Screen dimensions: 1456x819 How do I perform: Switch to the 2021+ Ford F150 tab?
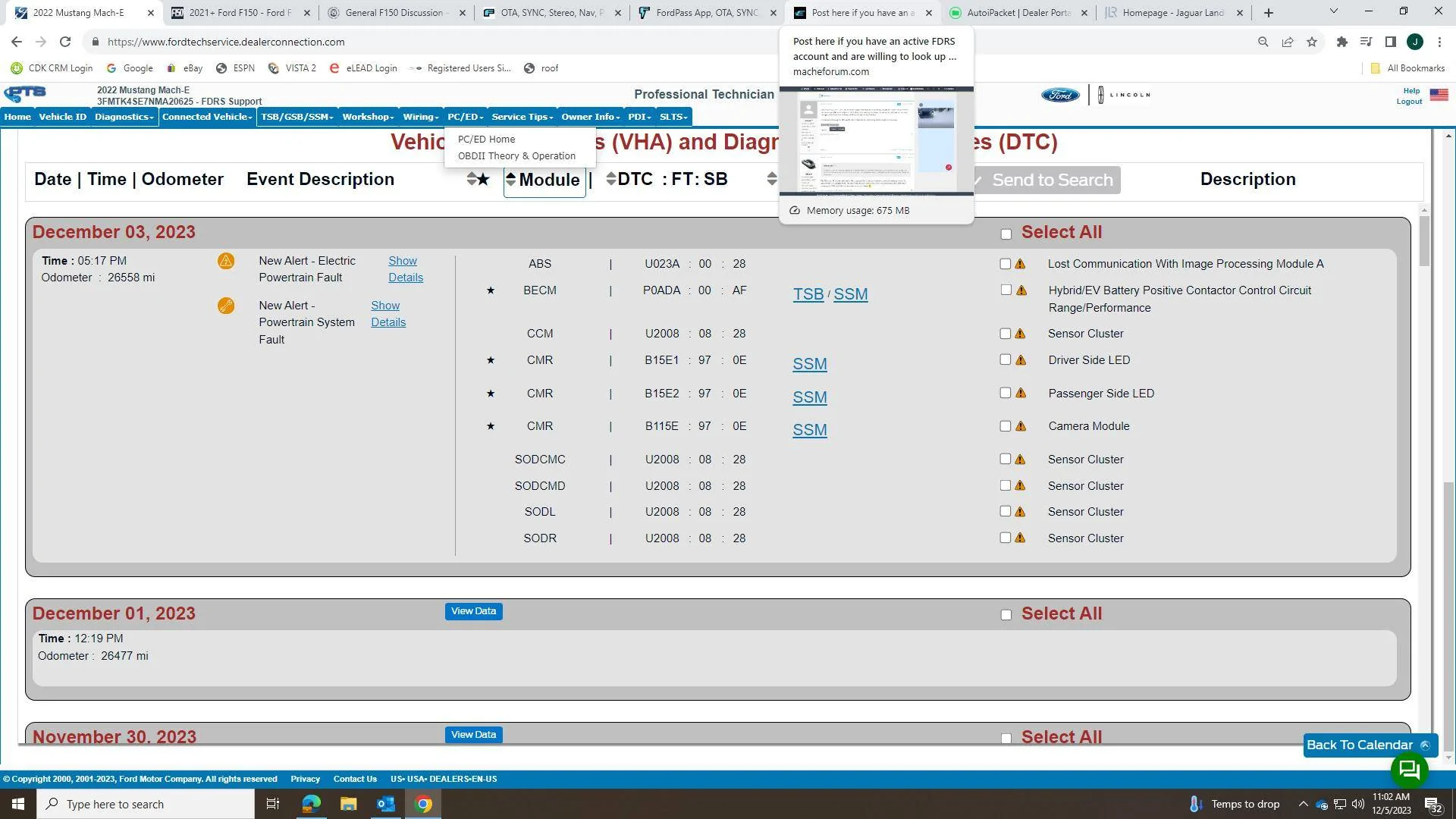click(x=241, y=13)
